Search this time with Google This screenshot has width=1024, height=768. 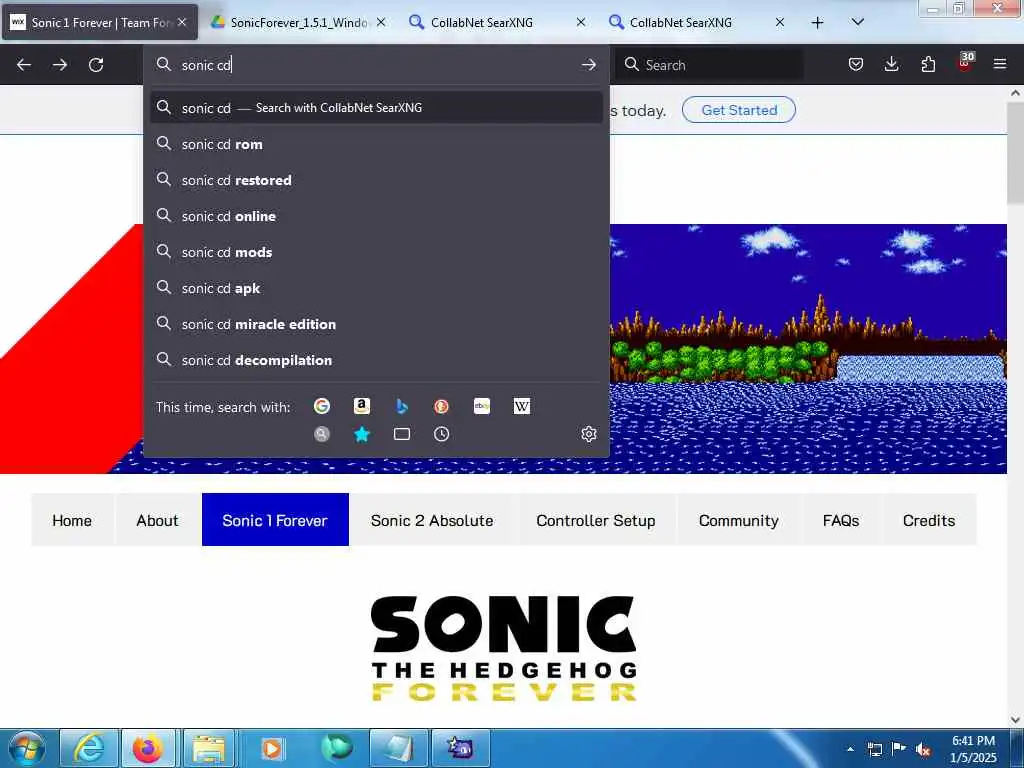(x=322, y=406)
